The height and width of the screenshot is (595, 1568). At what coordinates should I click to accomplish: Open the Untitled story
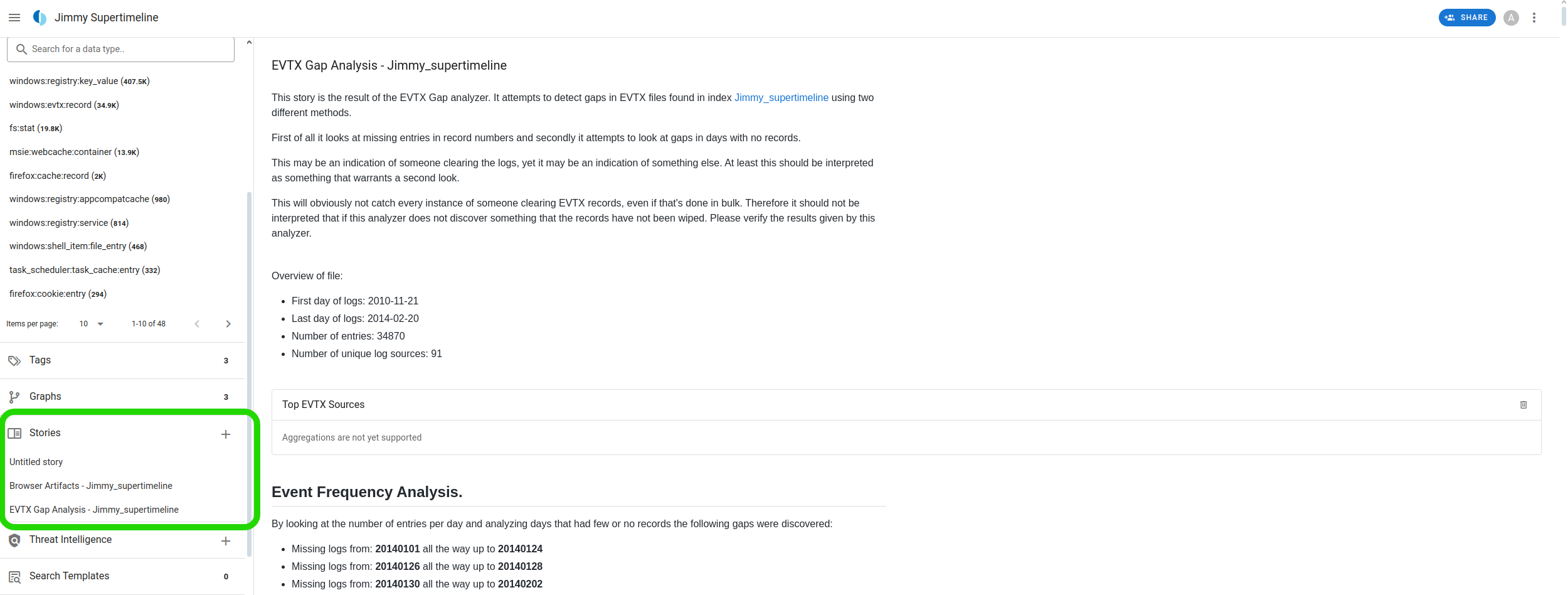point(36,462)
